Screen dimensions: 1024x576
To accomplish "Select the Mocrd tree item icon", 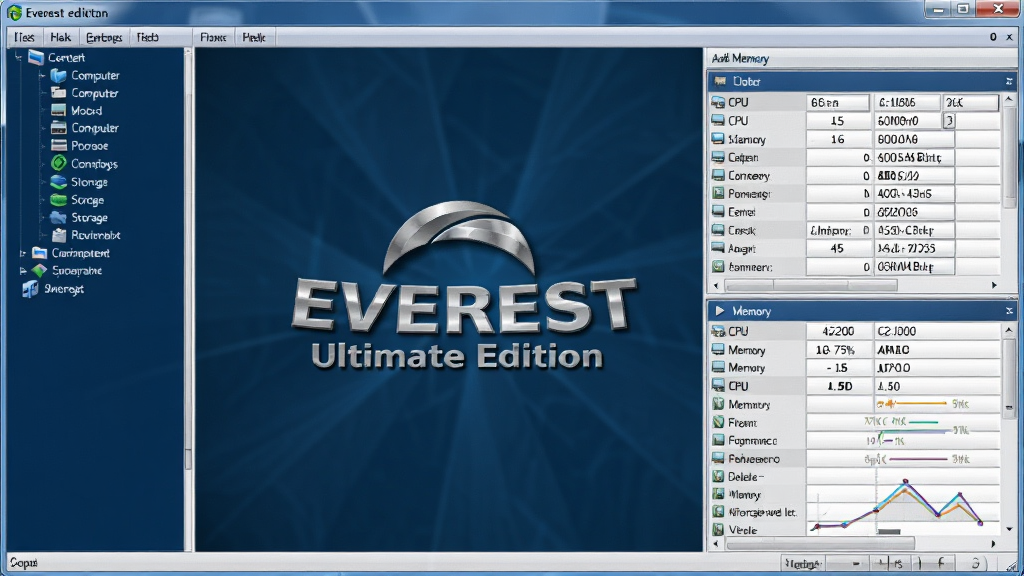I will tap(59, 110).
